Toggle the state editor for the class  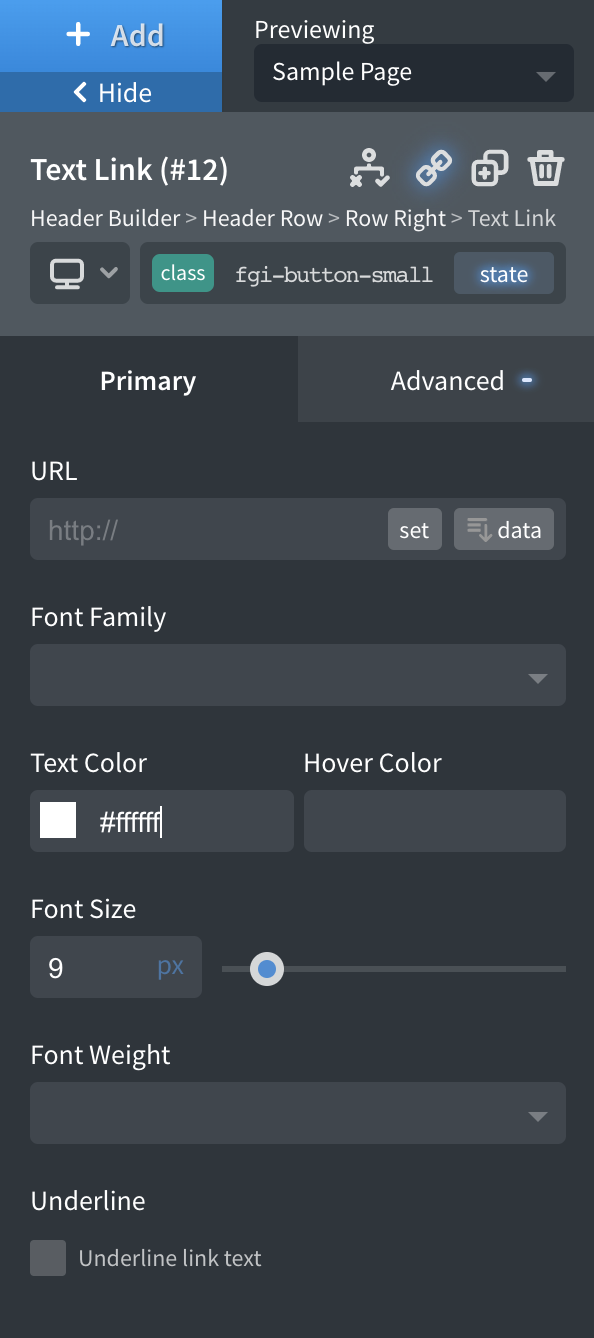click(x=503, y=273)
